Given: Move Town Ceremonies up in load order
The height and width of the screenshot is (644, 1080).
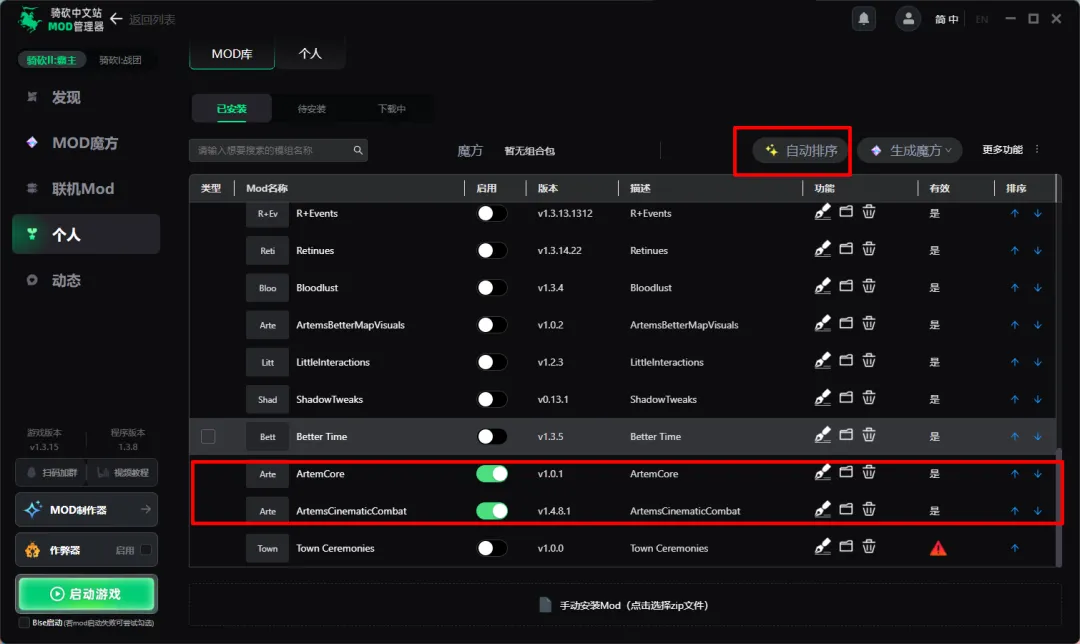Looking at the screenshot, I should tap(1015, 548).
